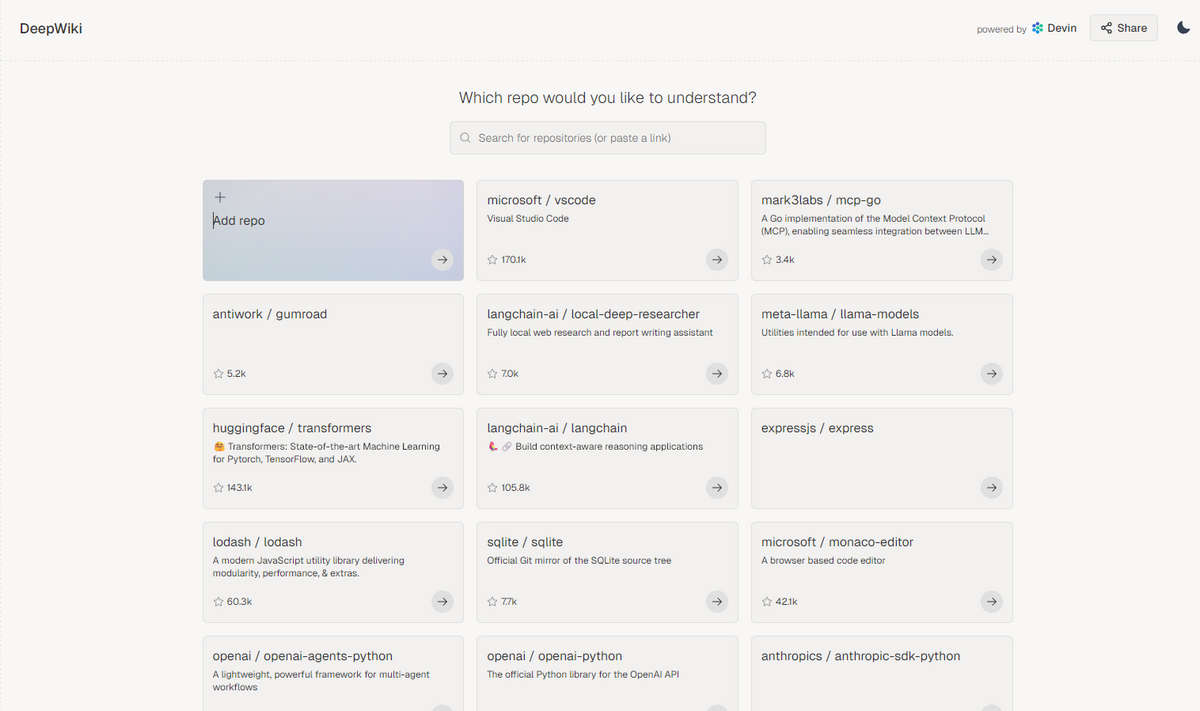Click 'Official Git mirror of the SQLite' text

click(579, 560)
